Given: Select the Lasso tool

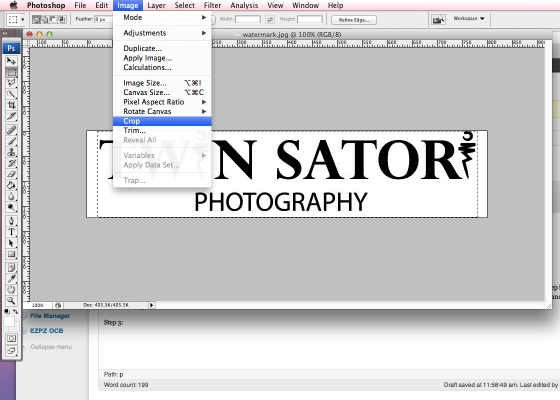Looking at the screenshot, I should point(11,83).
